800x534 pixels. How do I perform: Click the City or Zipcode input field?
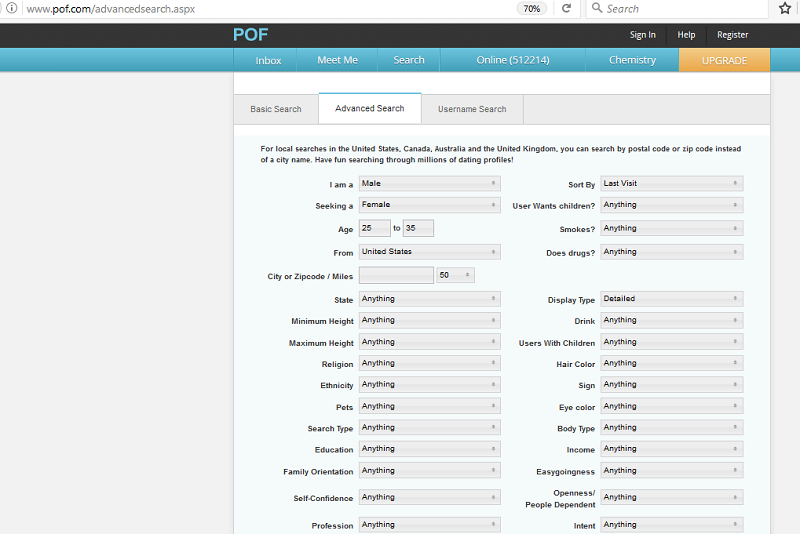click(x=396, y=275)
